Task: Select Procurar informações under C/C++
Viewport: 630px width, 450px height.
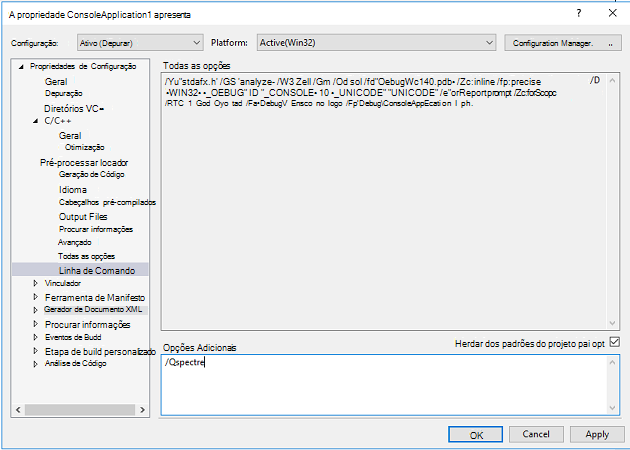Action: pyautogui.click(x=96, y=229)
